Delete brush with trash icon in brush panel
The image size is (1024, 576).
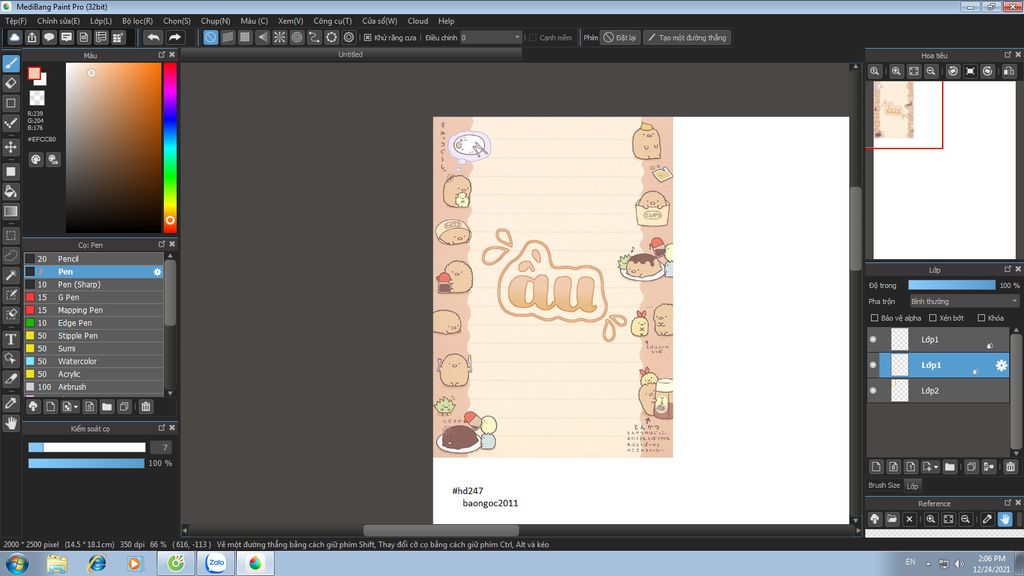146,406
